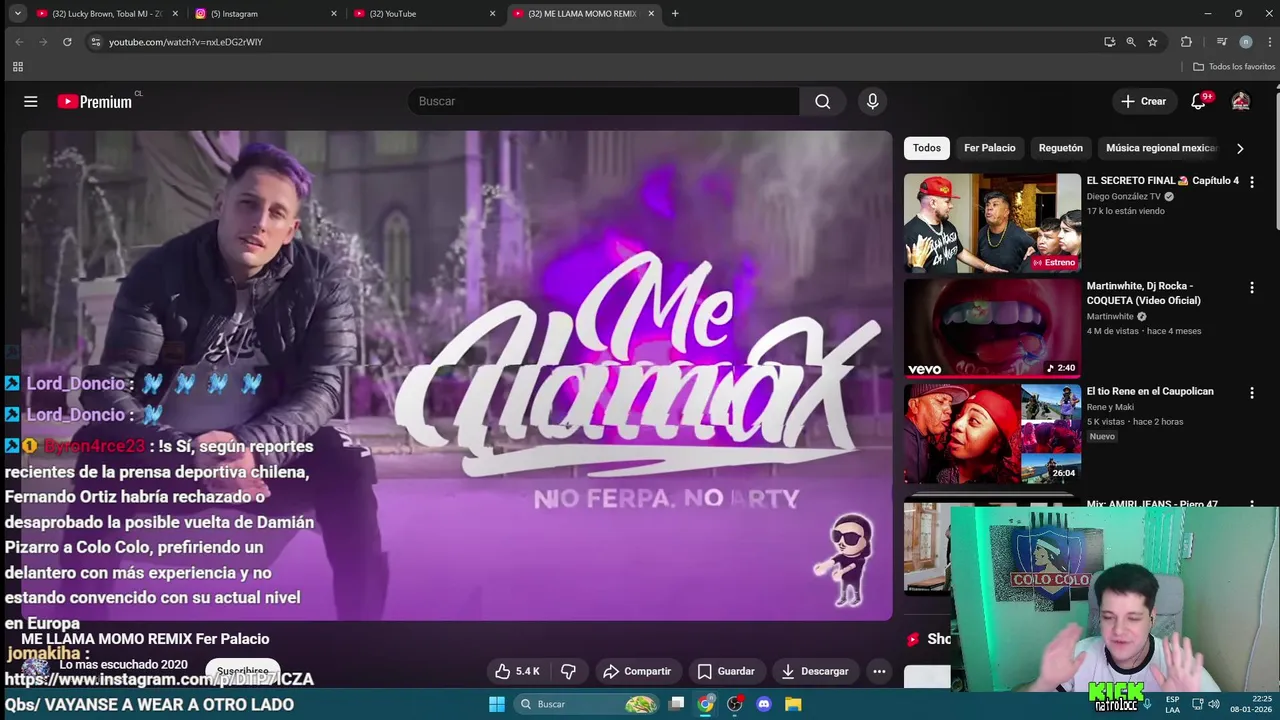Open El tio Rene en el Caupolican thumbnail
Screen dimensions: 1280x720
[x=992, y=433]
